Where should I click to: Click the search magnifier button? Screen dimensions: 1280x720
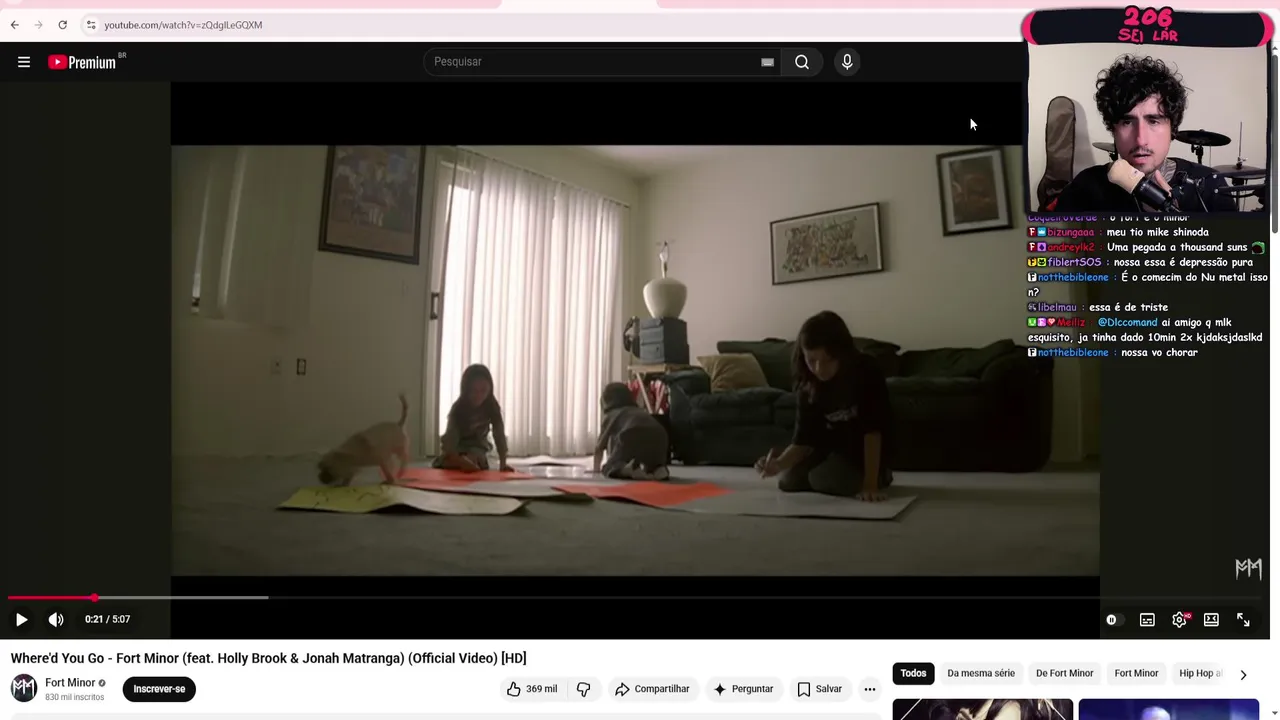point(802,62)
